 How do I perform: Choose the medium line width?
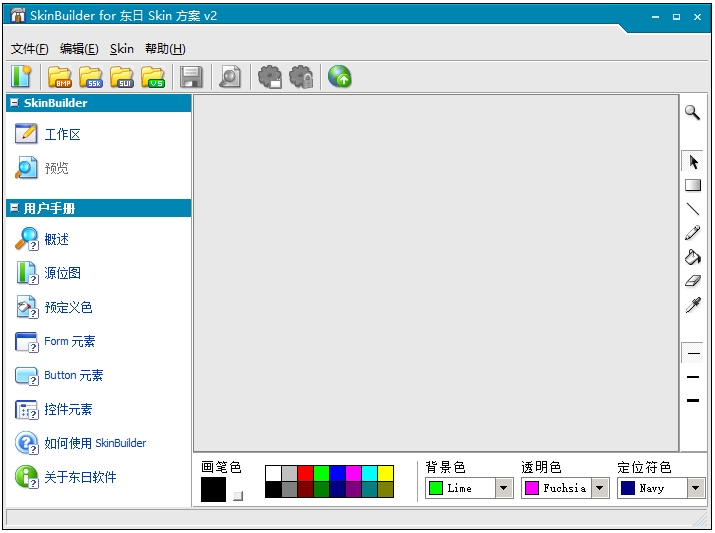[693, 377]
